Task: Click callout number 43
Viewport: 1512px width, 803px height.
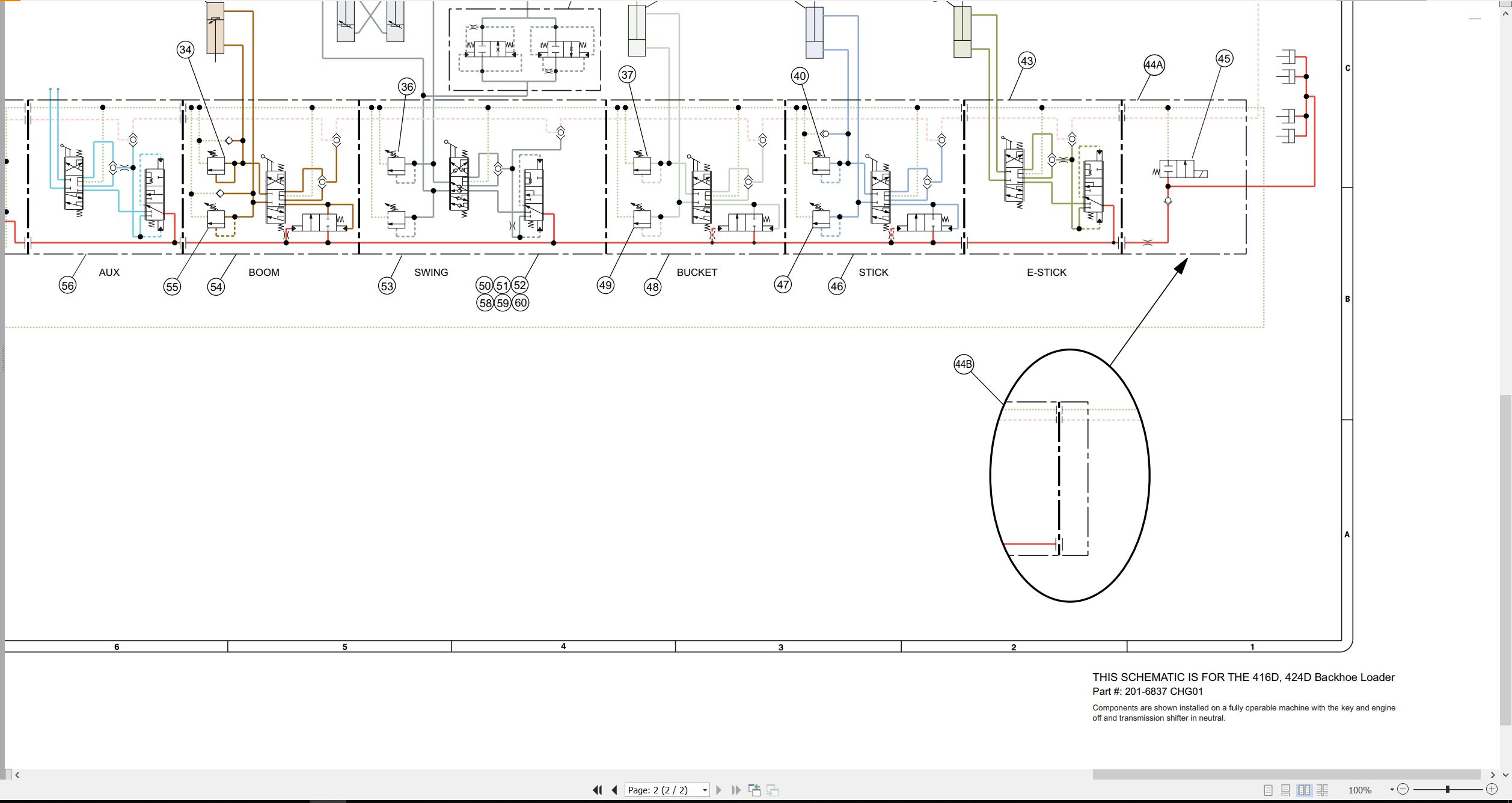Action: 1027,61
